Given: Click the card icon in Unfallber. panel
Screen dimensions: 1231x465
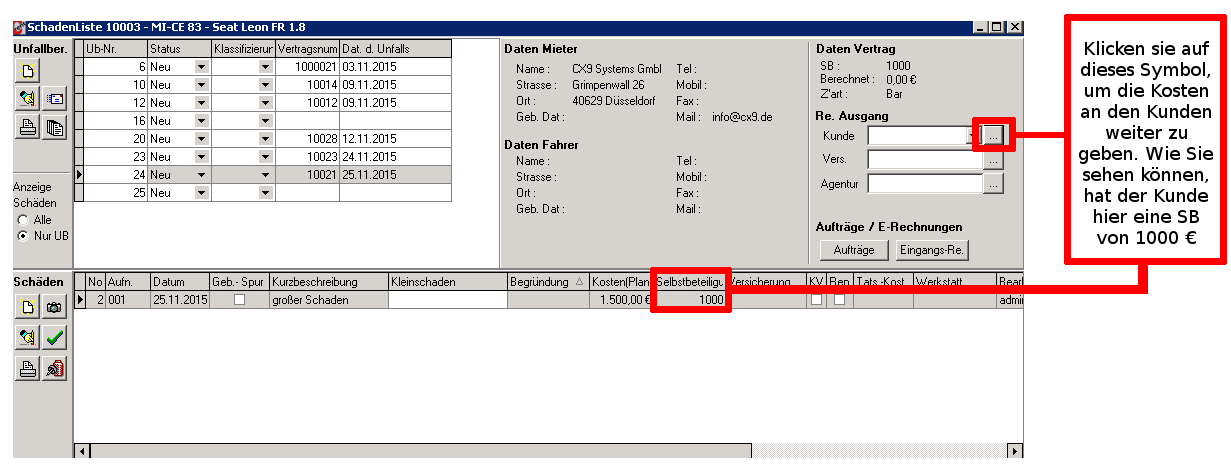Looking at the screenshot, I should click(x=54, y=98).
